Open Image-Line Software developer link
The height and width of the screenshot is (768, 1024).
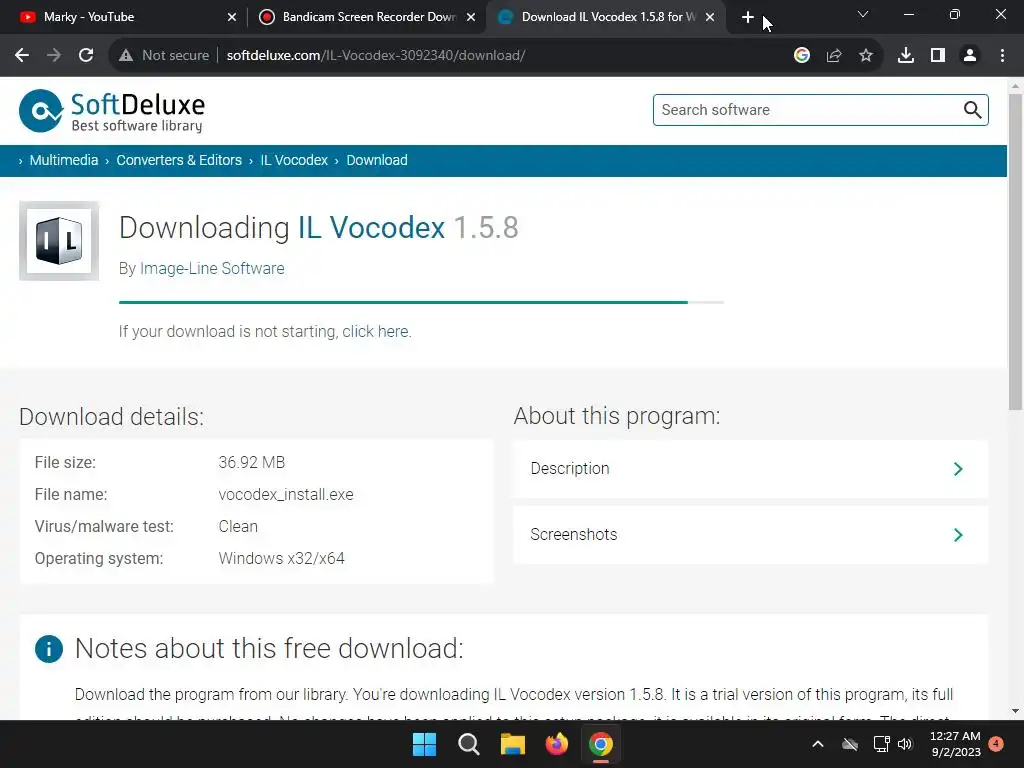[x=212, y=268]
